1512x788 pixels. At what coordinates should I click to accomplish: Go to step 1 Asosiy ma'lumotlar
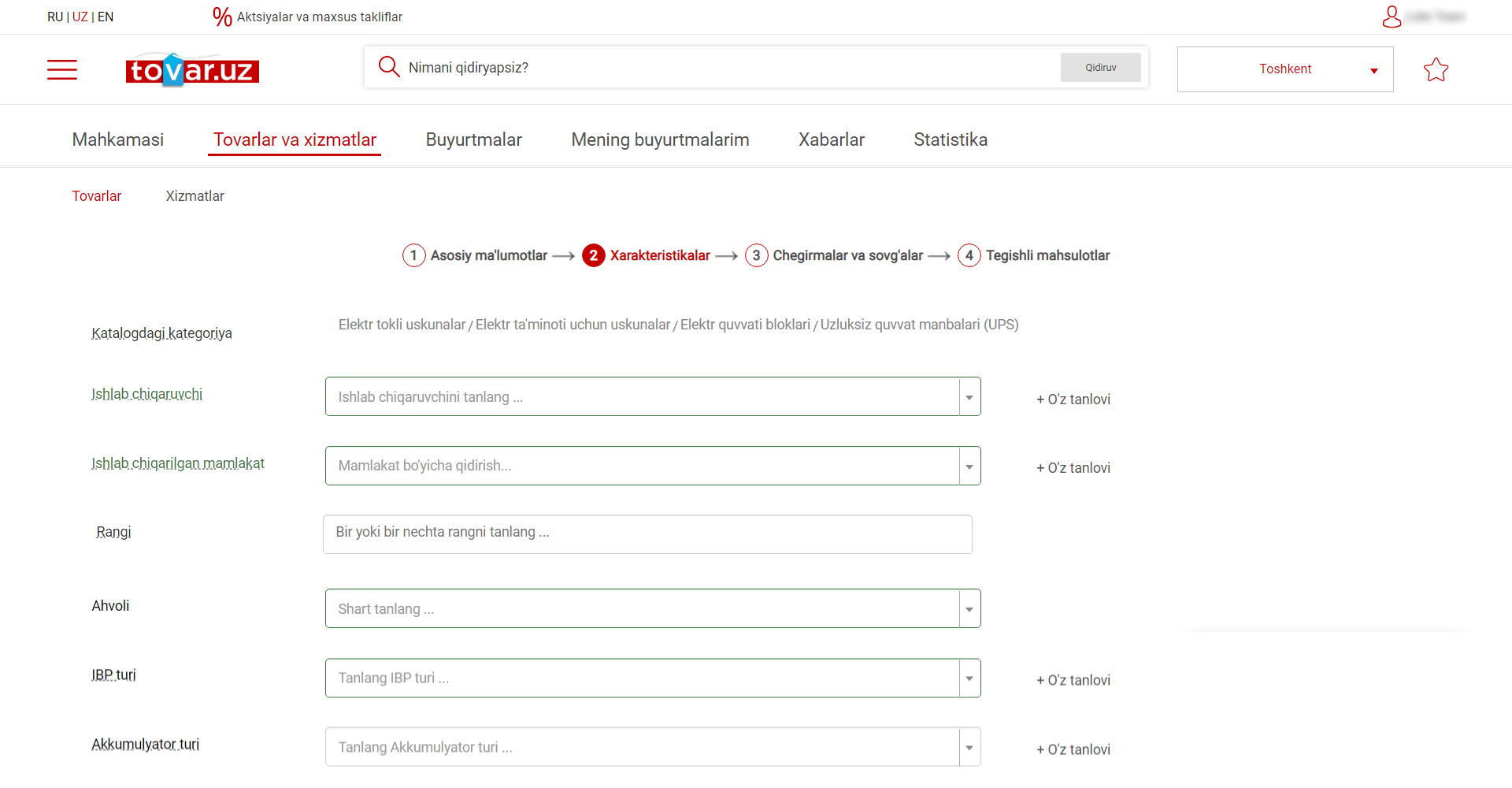(x=475, y=255)
